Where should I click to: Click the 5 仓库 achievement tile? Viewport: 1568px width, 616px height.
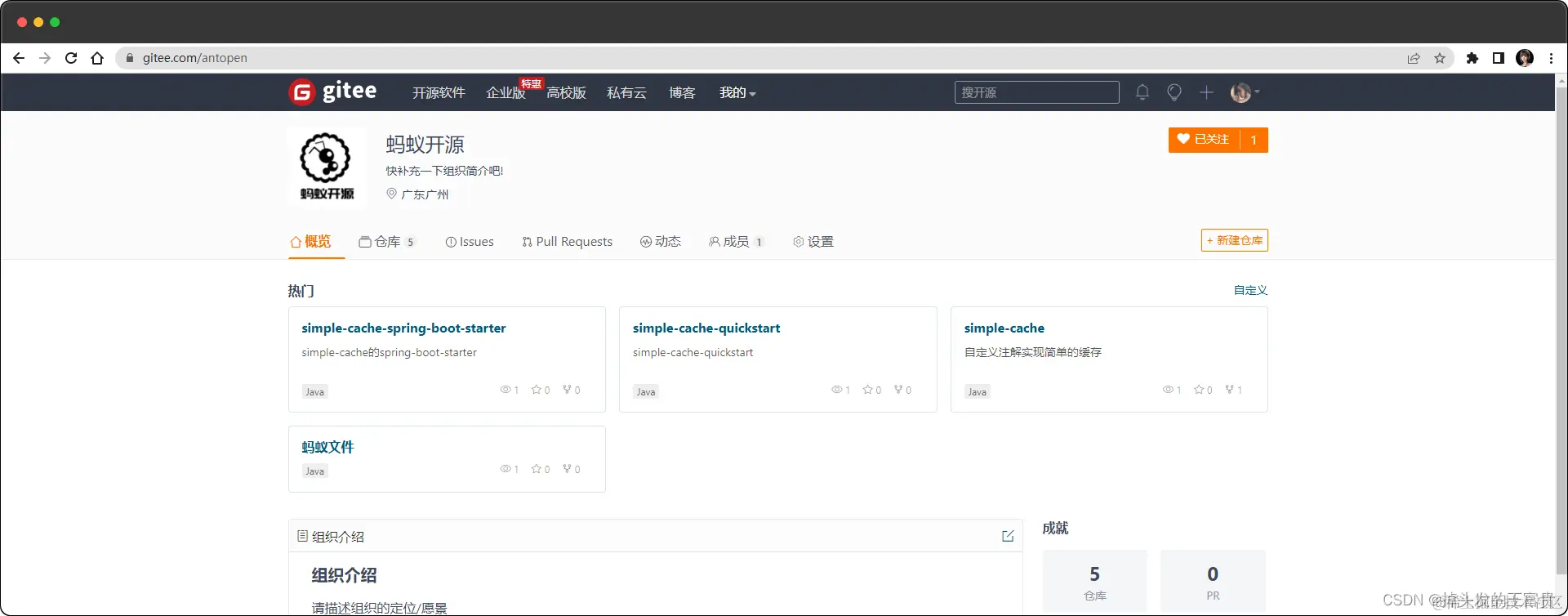pos(1094,582)
